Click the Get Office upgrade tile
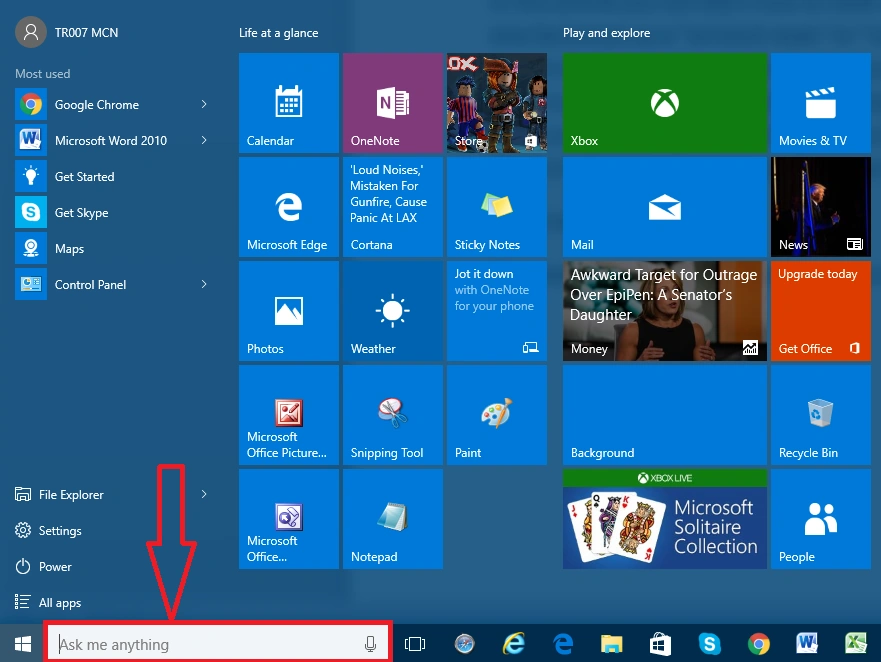881x662 pixels. coord(821,311)
